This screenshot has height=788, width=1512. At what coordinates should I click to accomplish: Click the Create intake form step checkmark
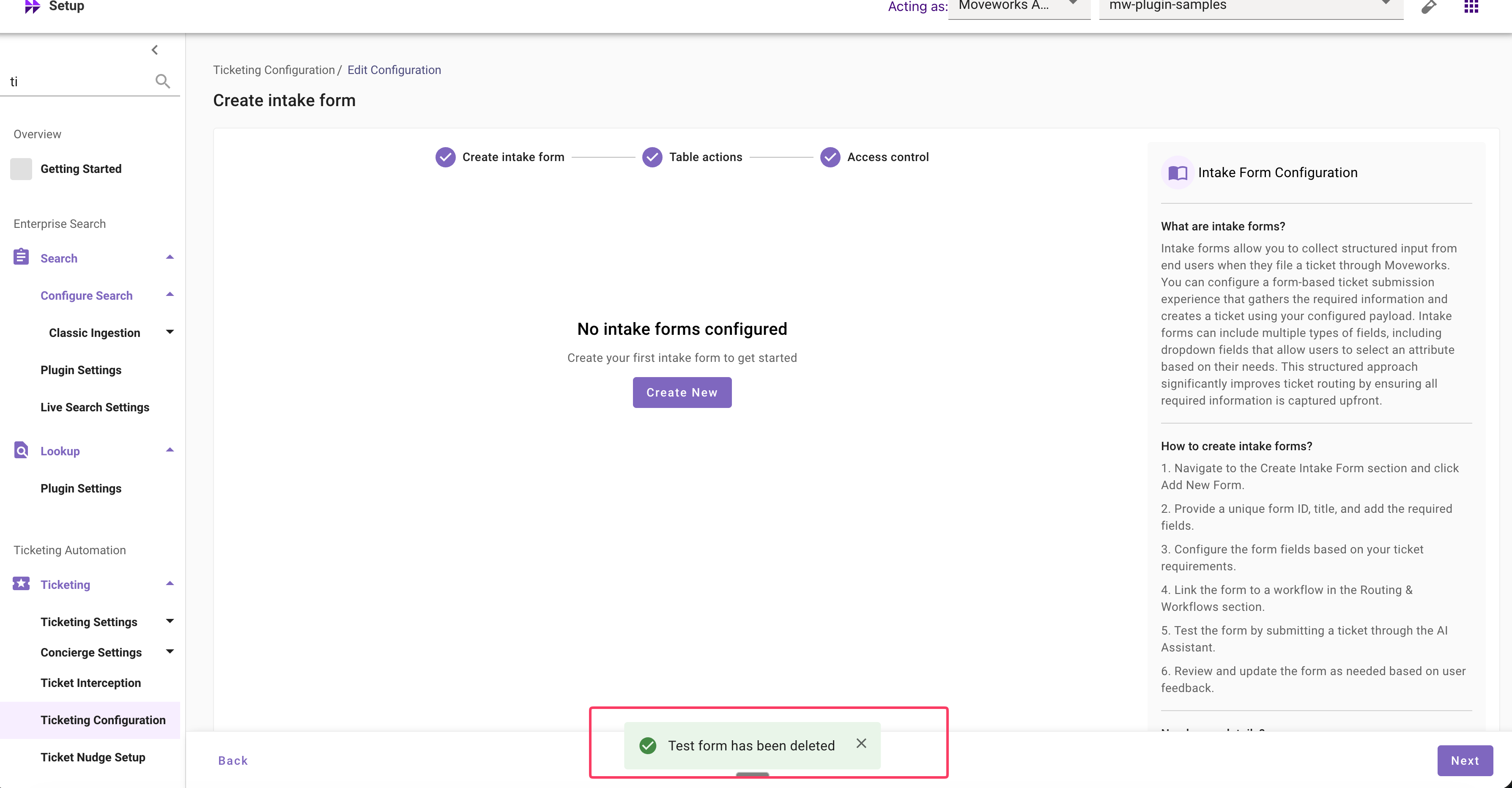[x=446, y=157]
